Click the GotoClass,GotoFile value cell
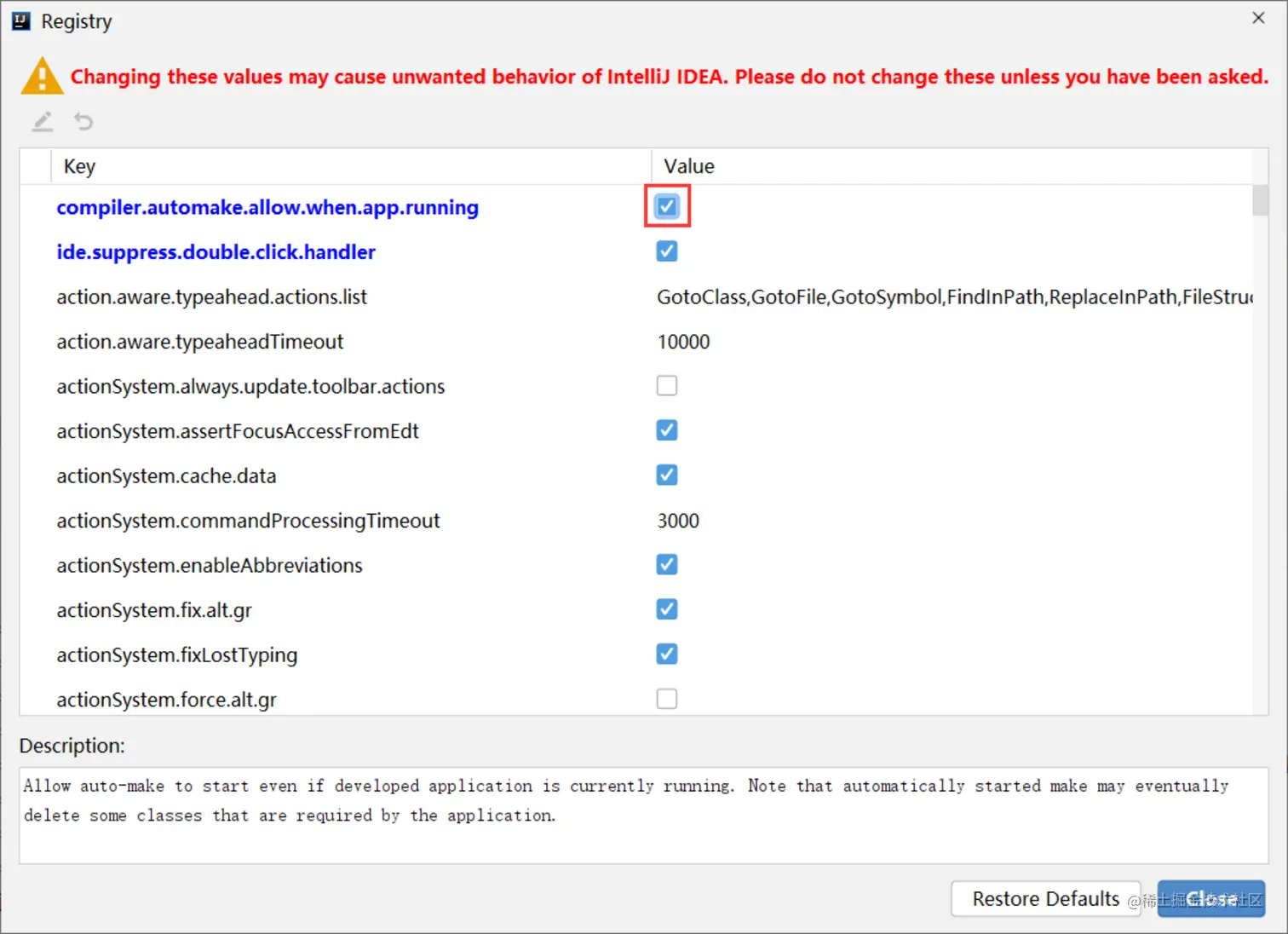 952,297
